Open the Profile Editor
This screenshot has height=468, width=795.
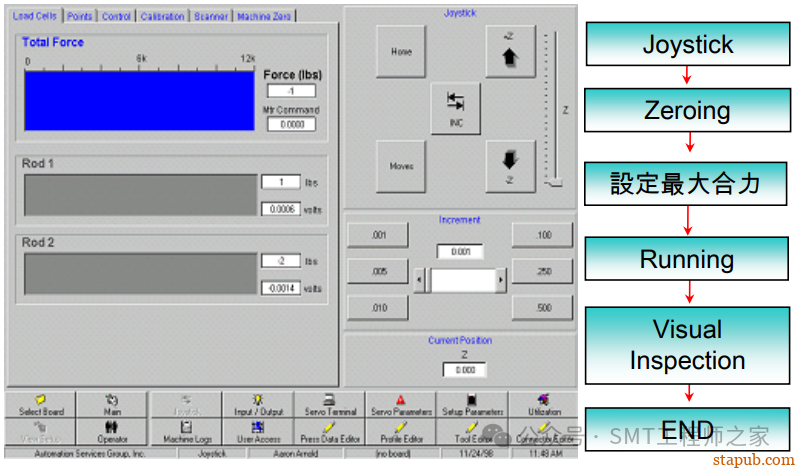pyautogui.click(x=401, y=432)
